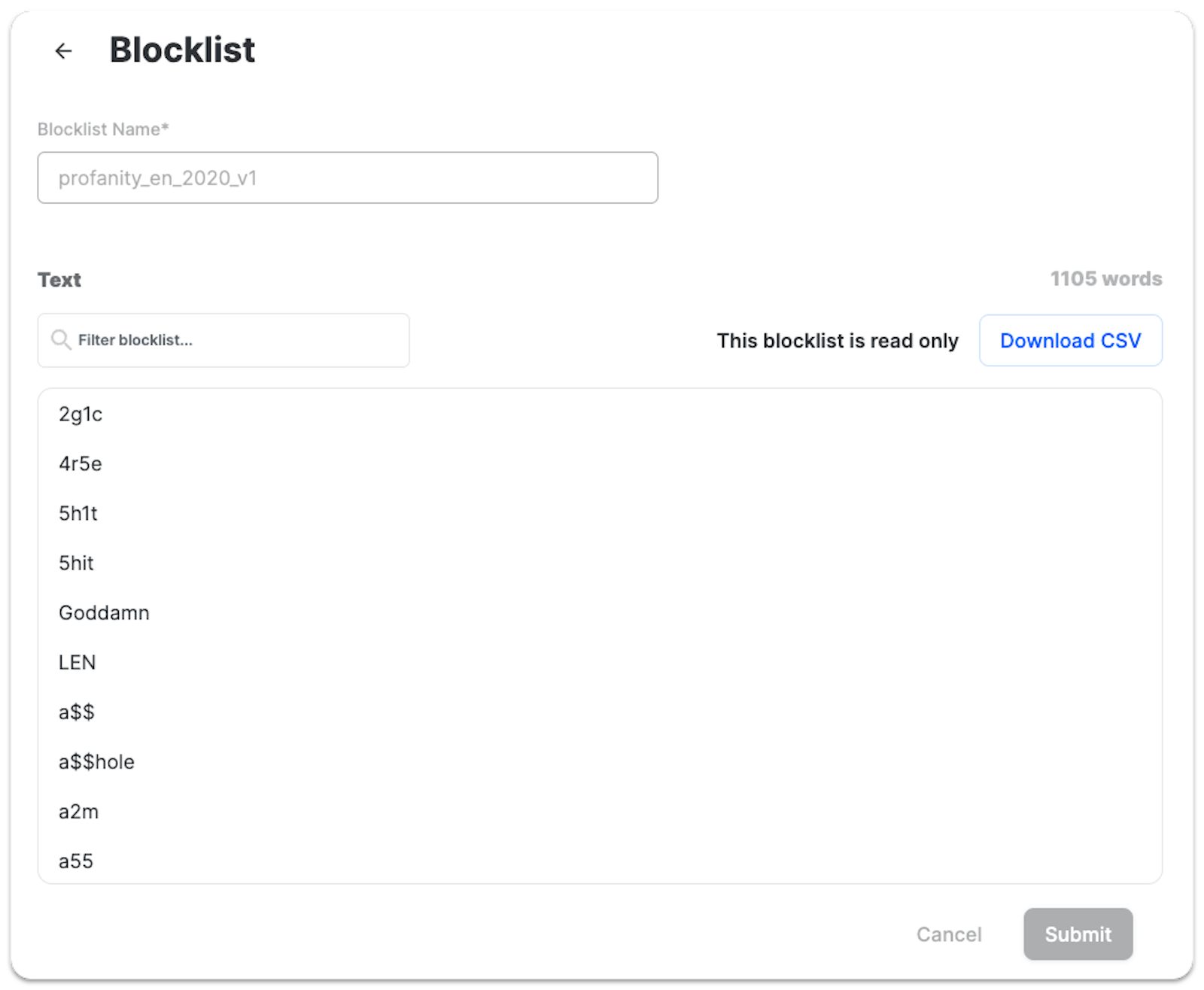Click the read only notice text
Image resolution: width=1204 pixels, height=990 pixels.
click(838, 340)
